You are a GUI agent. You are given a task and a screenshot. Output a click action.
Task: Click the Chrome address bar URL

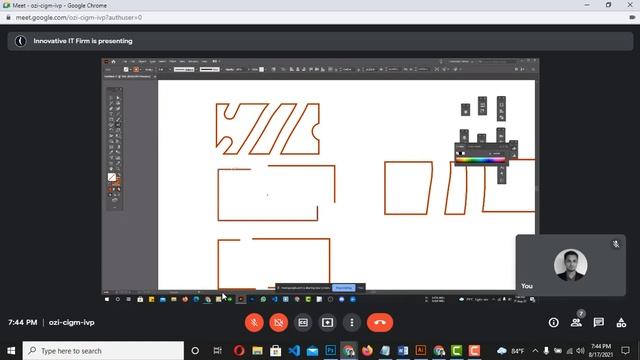(79, 18)
